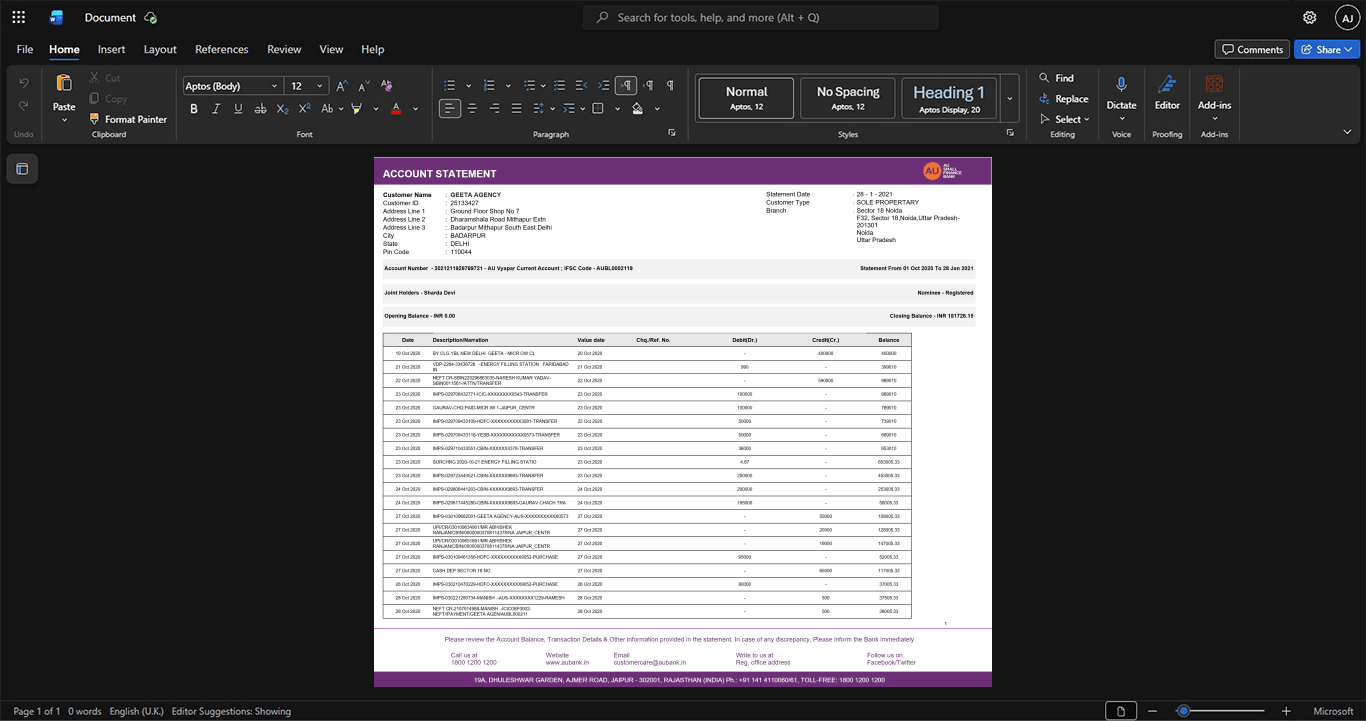The height and width of the screenshot is (721, 1366).
Task: Open the font size 12 dropdown
Action: (321, 86)
